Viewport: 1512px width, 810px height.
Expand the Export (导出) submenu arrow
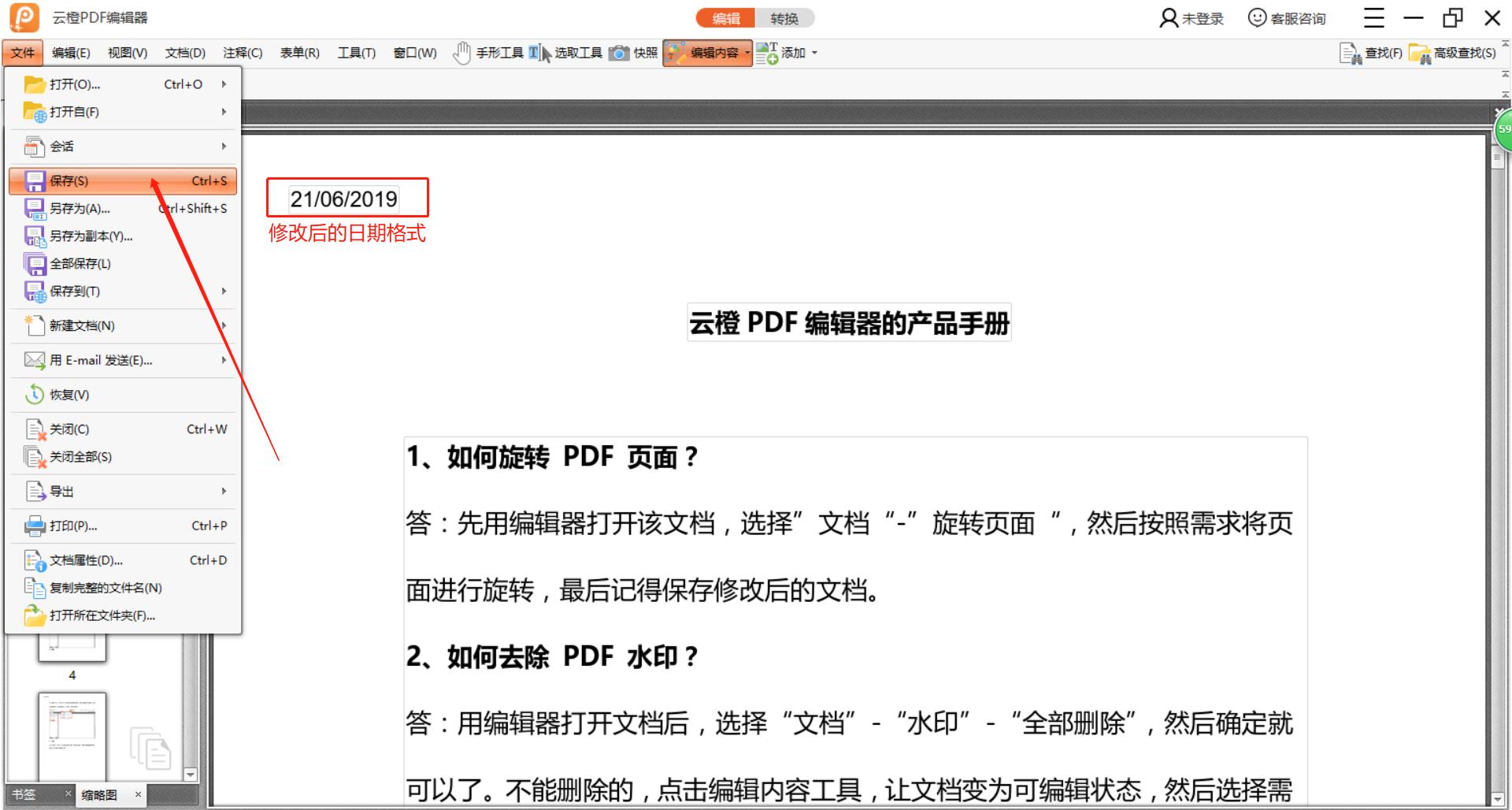click(224, 492)
